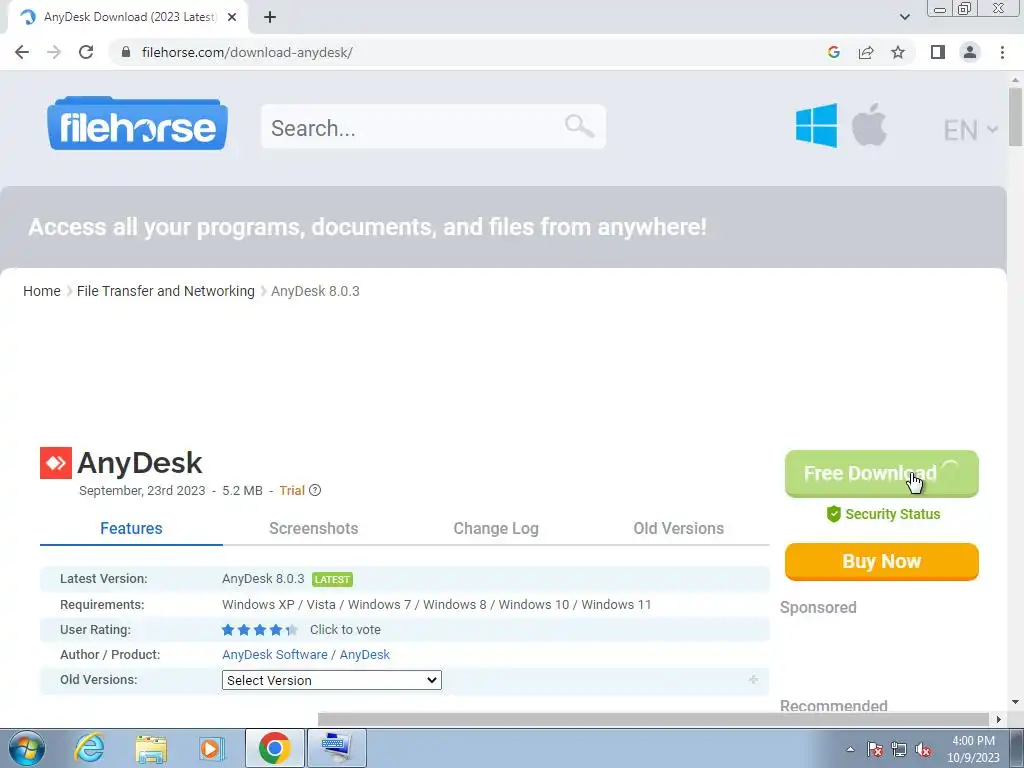
Task: Click the network tray icon
Action: 899,749
